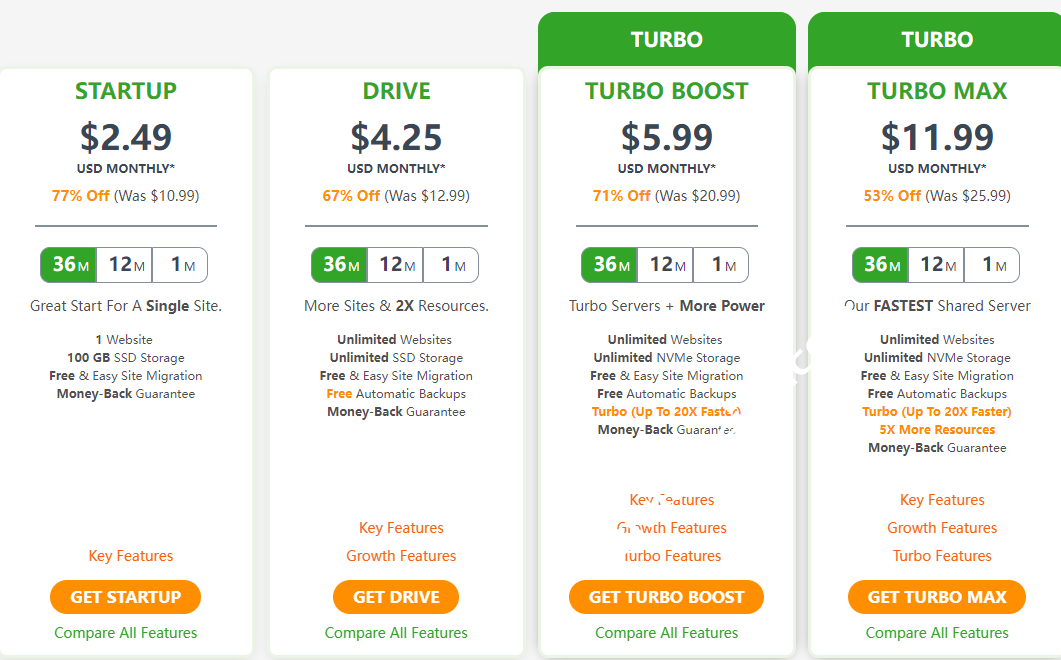Expand Key Features under Startup plan
The image size is (1061, 660).
131,556
